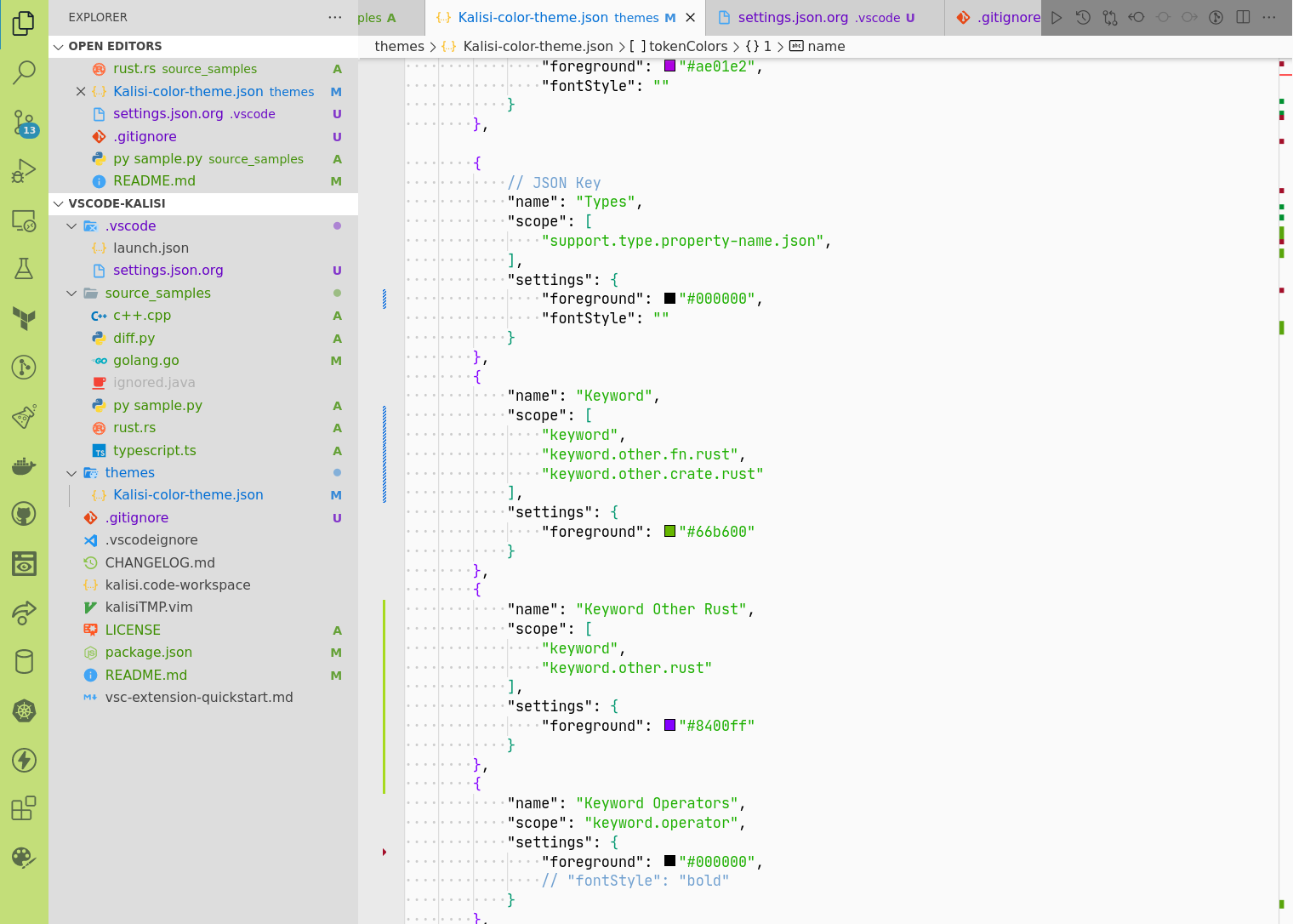Screen dimensions: 1293x924
Task: Open CHANGELOG.md file
Action: [x=203, y=563]
